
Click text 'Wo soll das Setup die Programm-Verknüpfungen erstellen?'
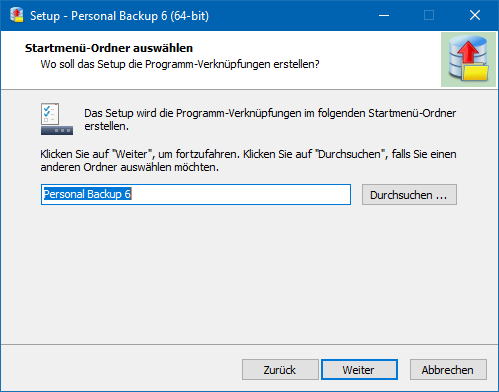pyautogui.click(x=180, y=64)
